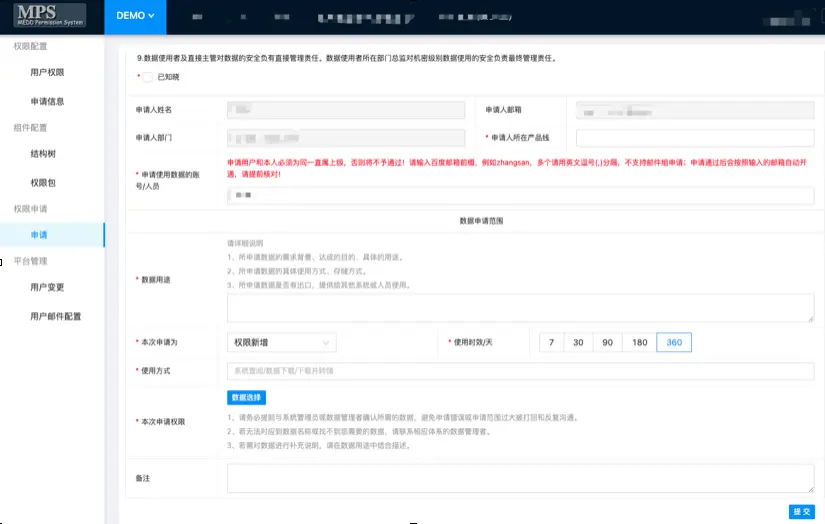Click the 平台管理 section header

31,261
